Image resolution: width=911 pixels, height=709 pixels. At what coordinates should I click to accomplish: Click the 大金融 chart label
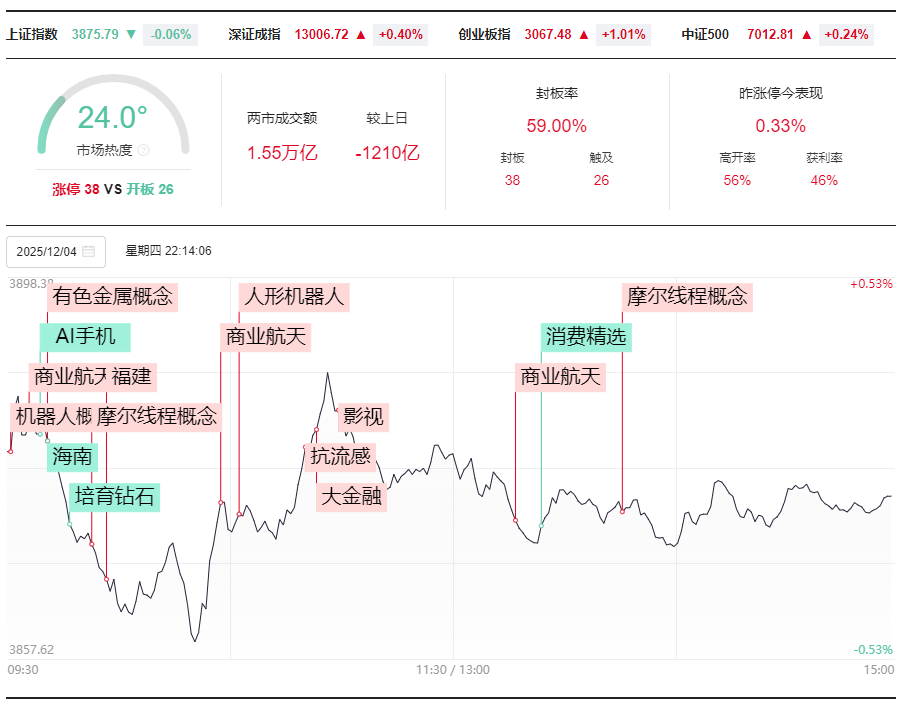(351, 496)
